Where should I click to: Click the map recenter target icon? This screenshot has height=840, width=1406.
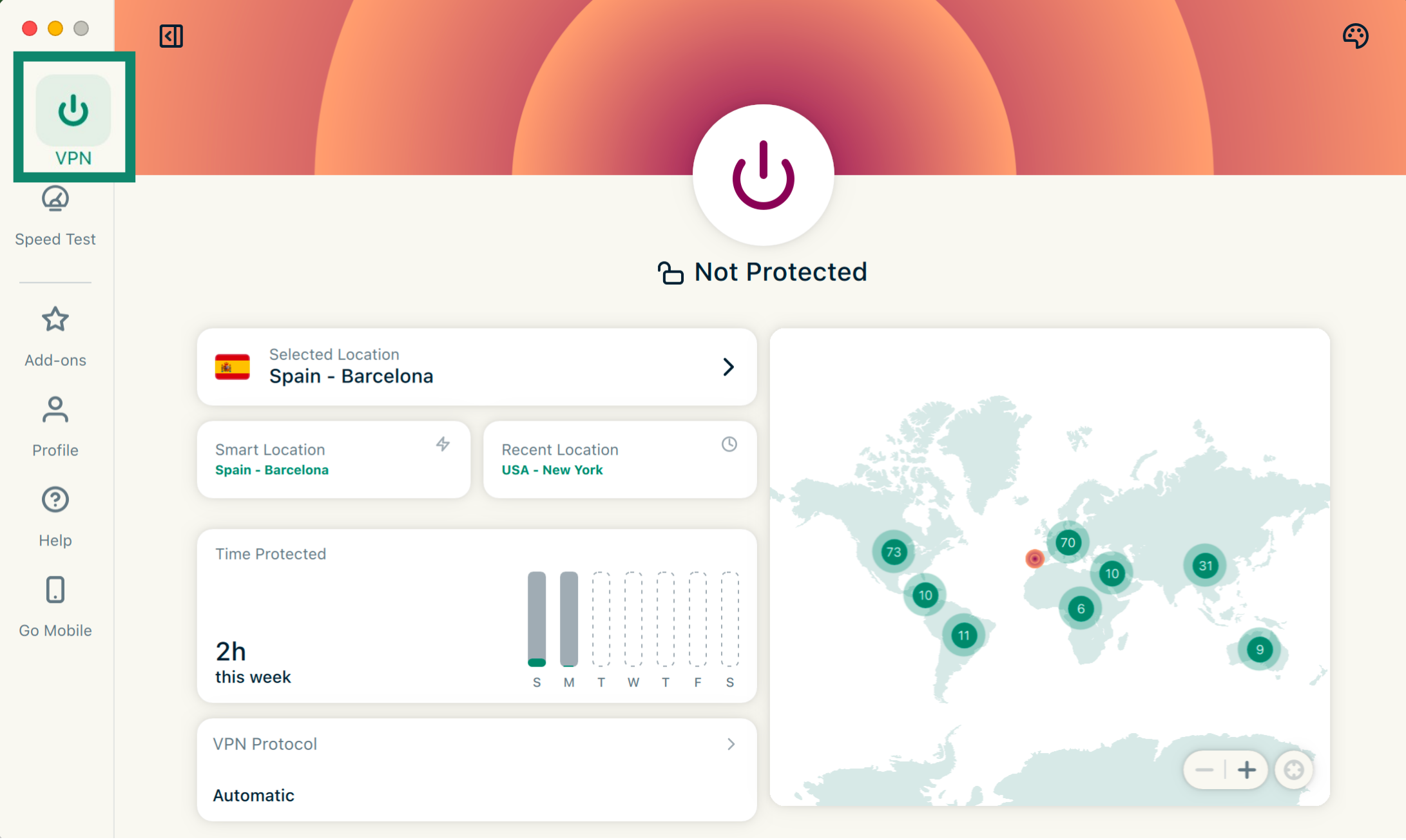click(x=1293, y=770)
